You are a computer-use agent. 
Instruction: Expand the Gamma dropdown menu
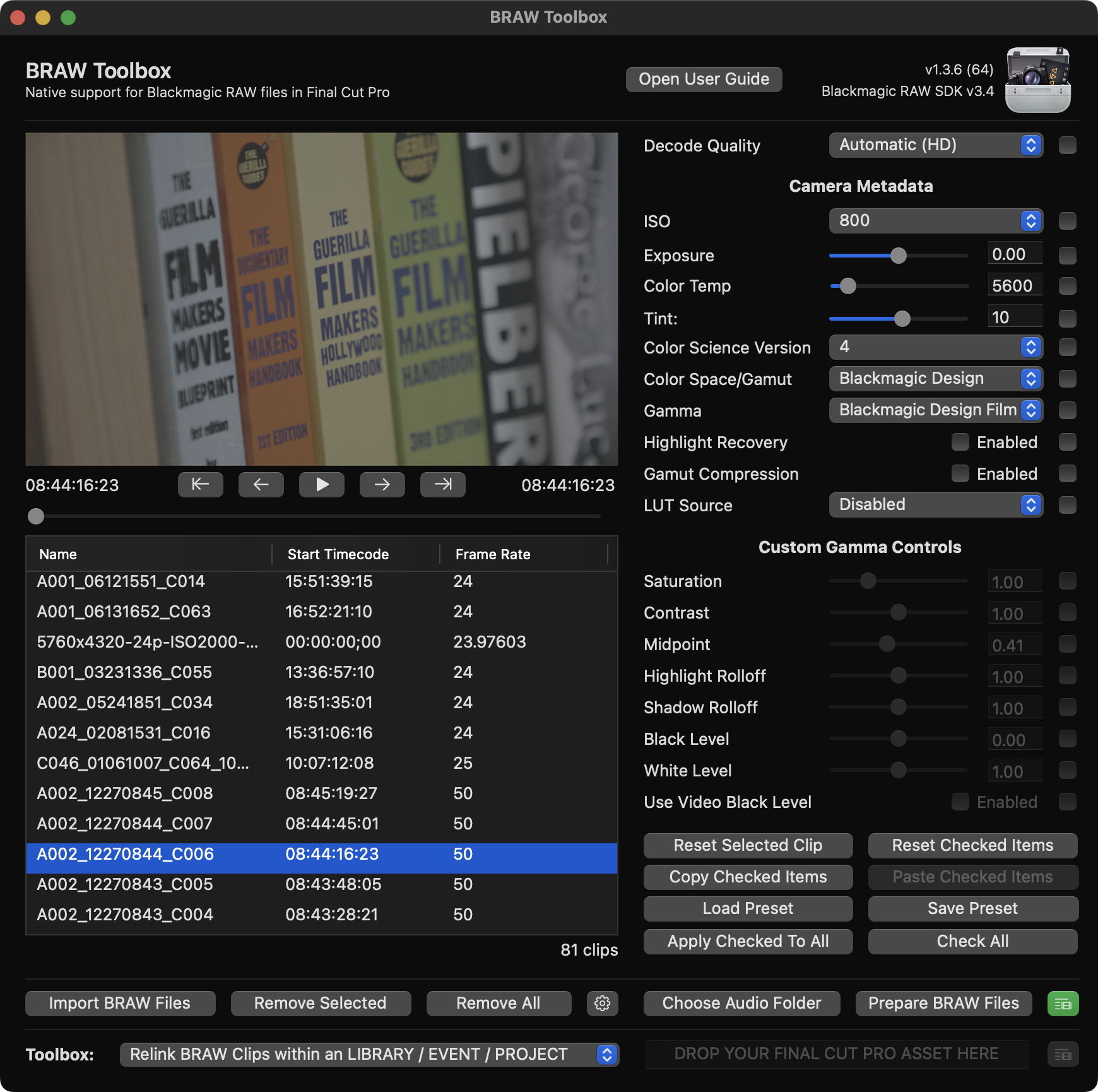(935, 410)
